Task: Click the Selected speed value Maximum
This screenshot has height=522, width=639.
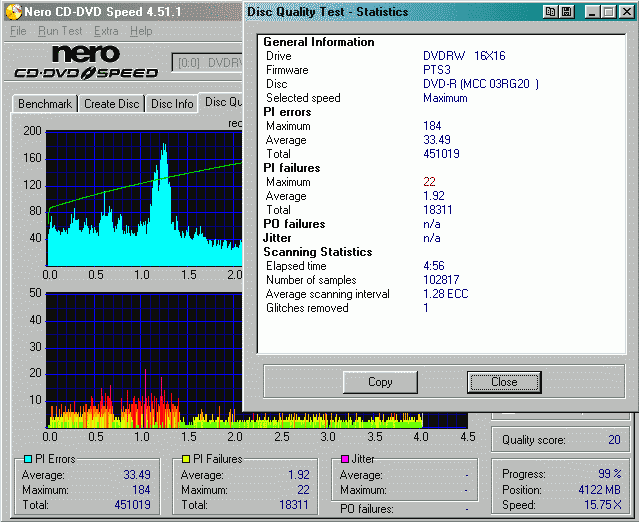Action: click(445, 98)
